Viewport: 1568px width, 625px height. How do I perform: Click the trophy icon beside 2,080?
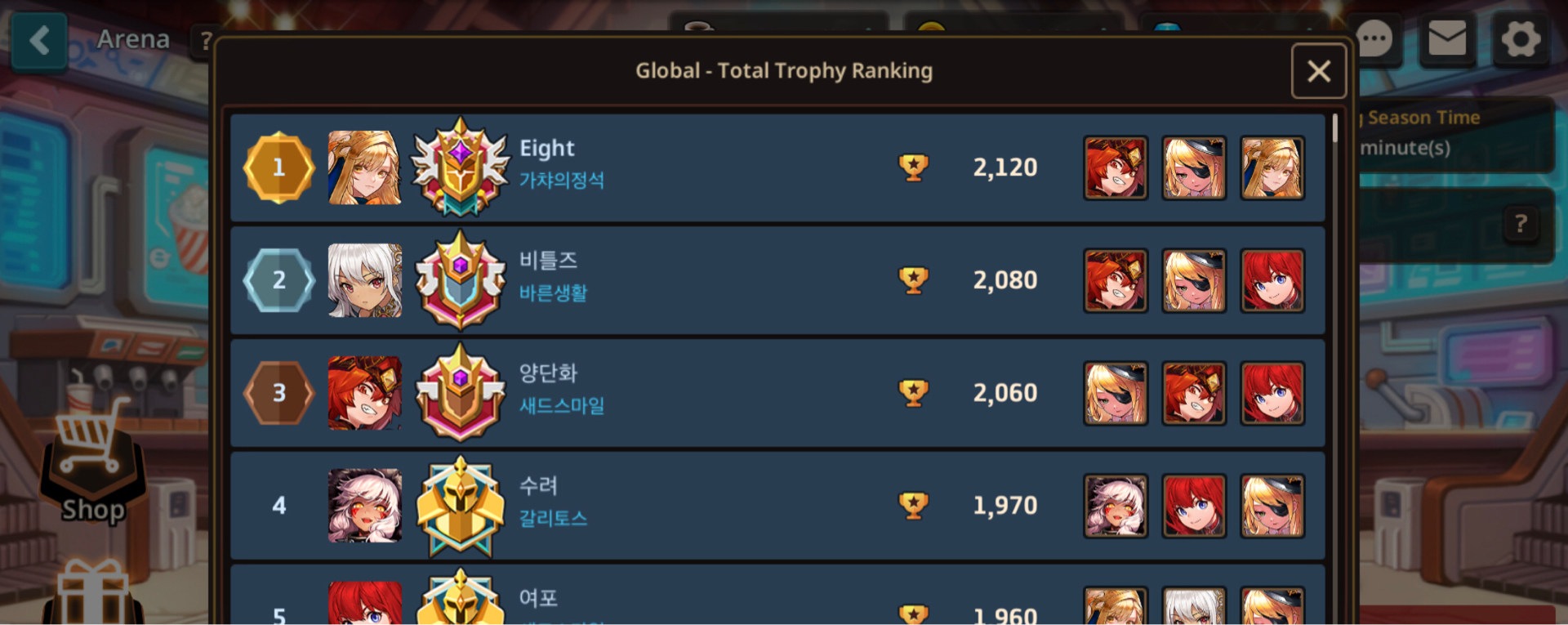click(913, 280)
